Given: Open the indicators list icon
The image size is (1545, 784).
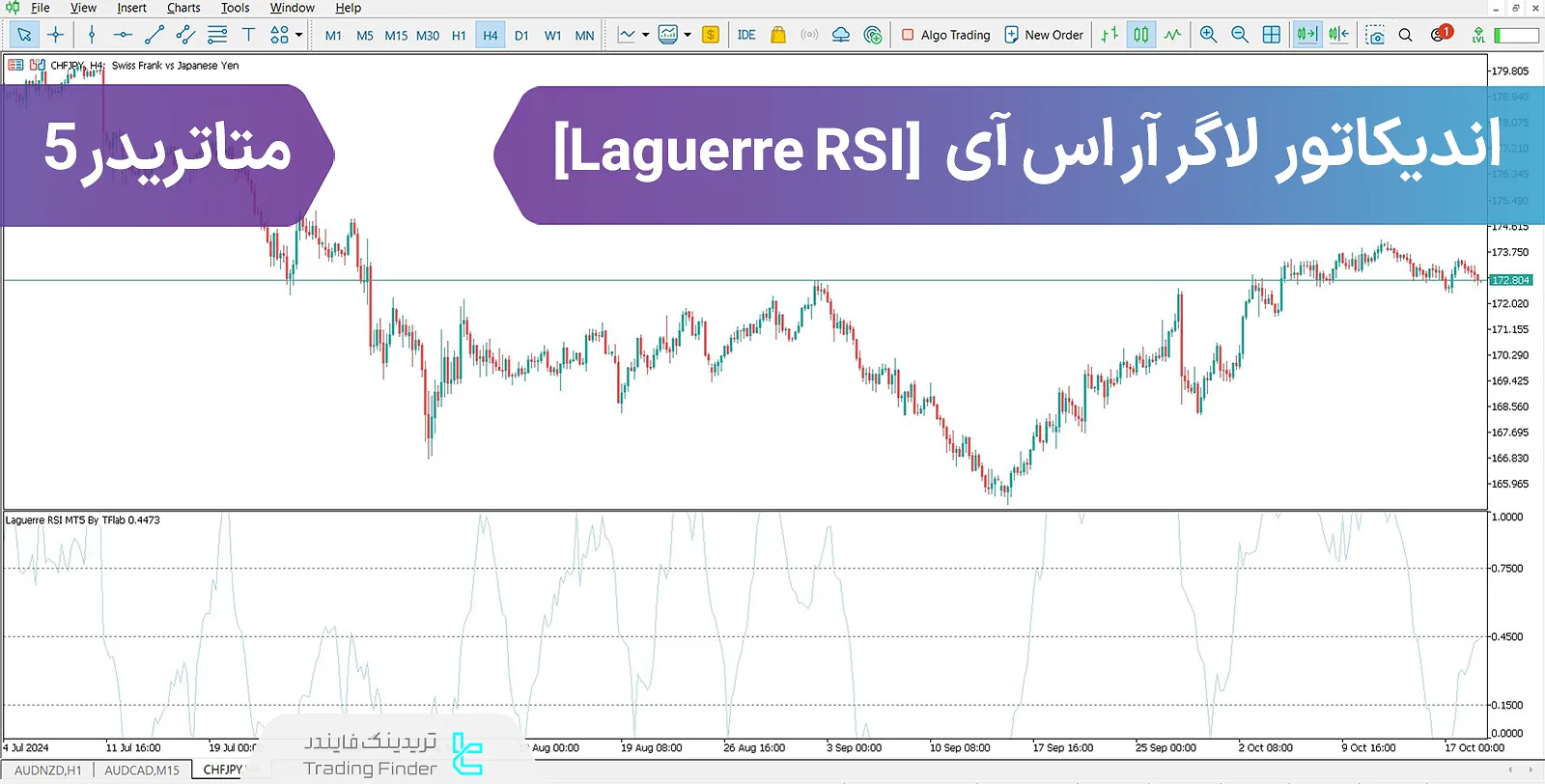Looking at the screenshot, I should (628, 35).
